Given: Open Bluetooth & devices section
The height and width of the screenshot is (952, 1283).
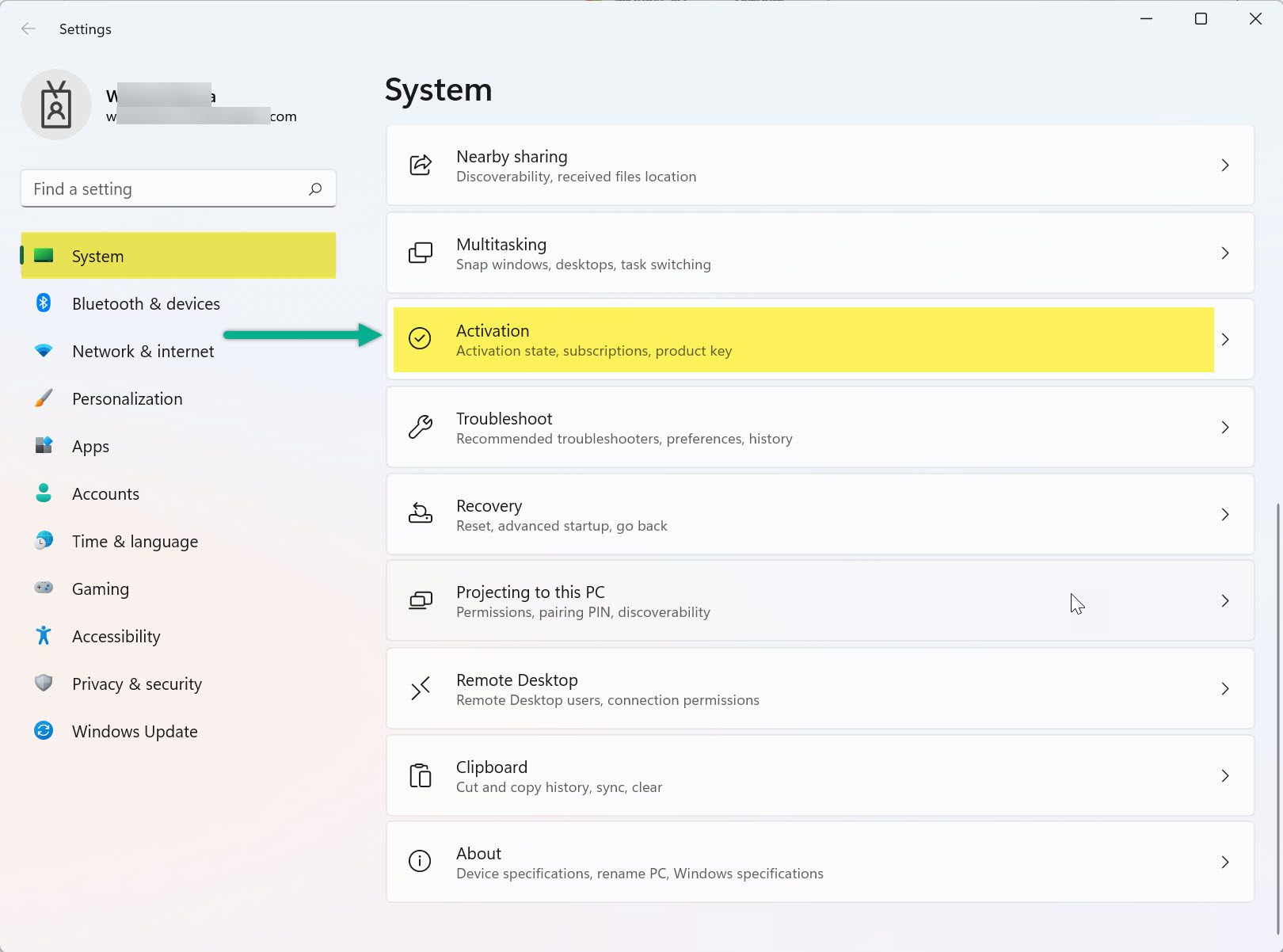Looking at the screenshot, I should tap(178, 303).
